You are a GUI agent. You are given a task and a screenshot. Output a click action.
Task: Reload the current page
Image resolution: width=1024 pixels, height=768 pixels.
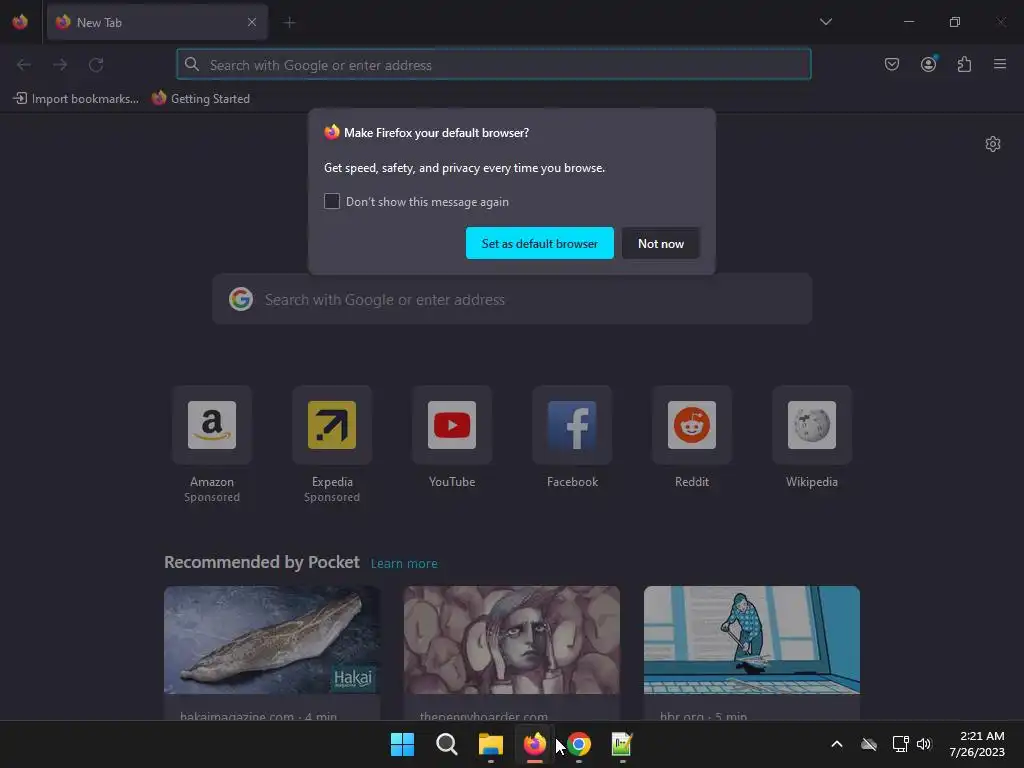tap(96, 65)
